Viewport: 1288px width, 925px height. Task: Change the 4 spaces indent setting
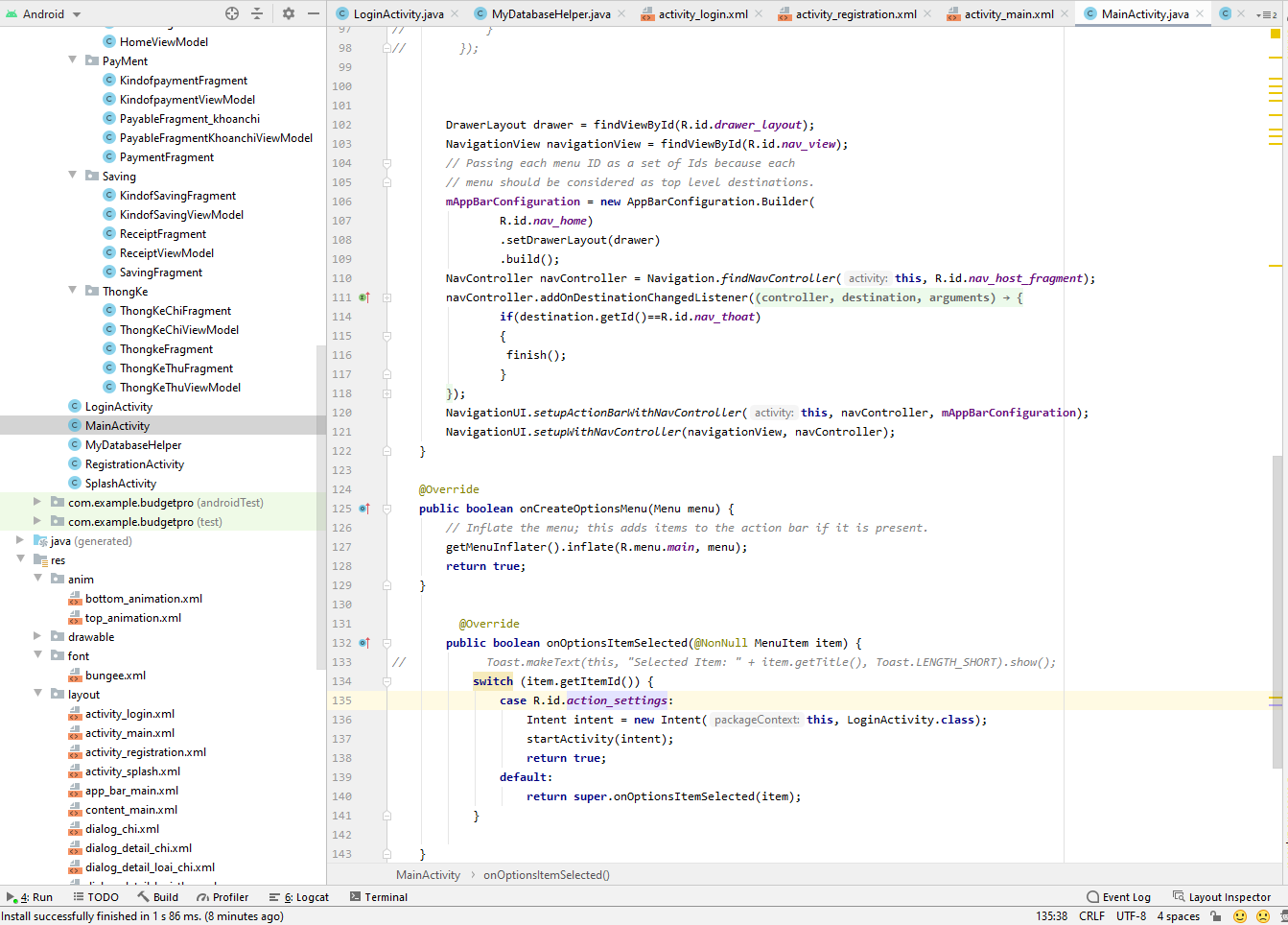tap(1178, 916)
